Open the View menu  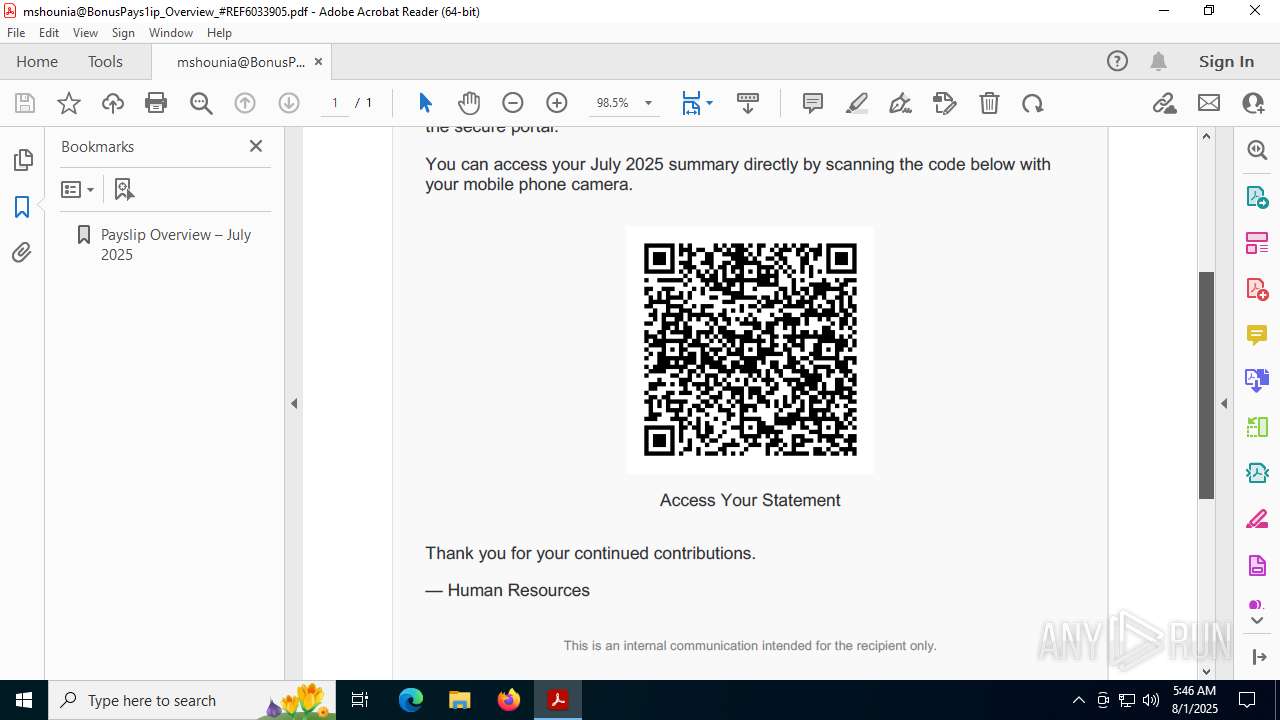click(x=85, y=33)
